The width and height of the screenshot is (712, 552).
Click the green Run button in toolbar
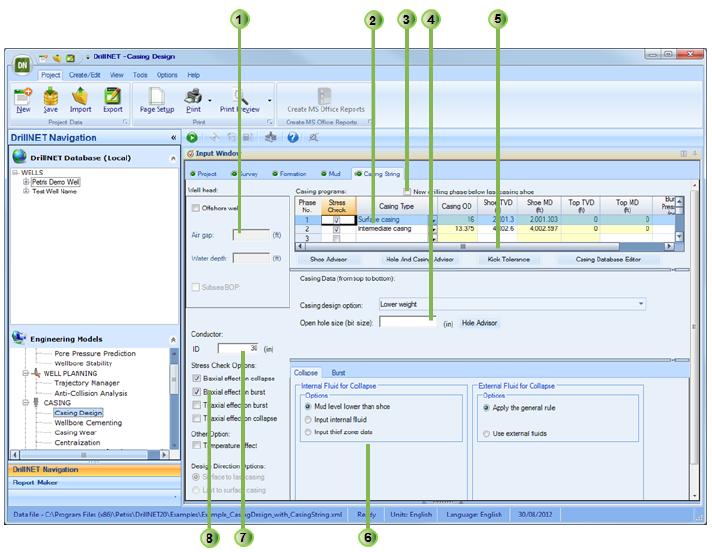point(192,138)
